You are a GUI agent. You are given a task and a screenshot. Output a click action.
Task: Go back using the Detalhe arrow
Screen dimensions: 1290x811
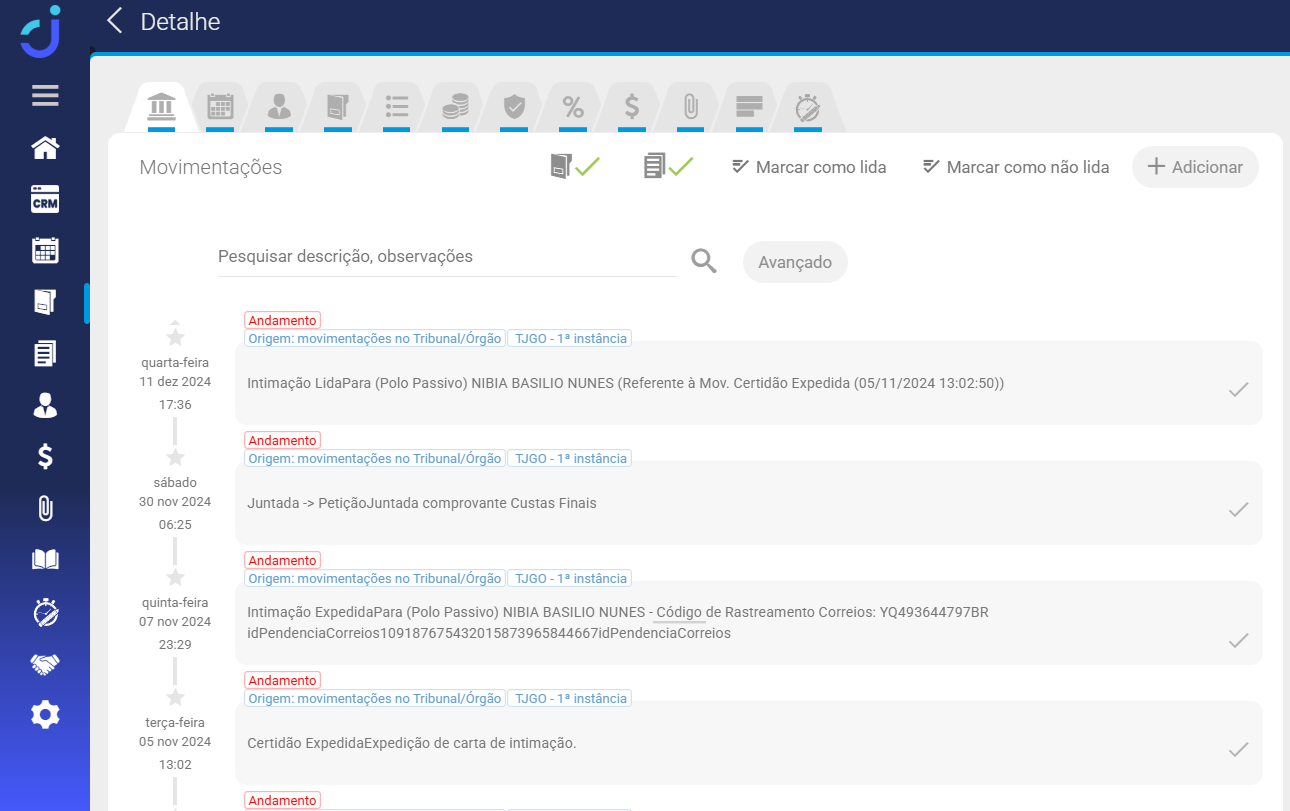[x=115, y=21]
